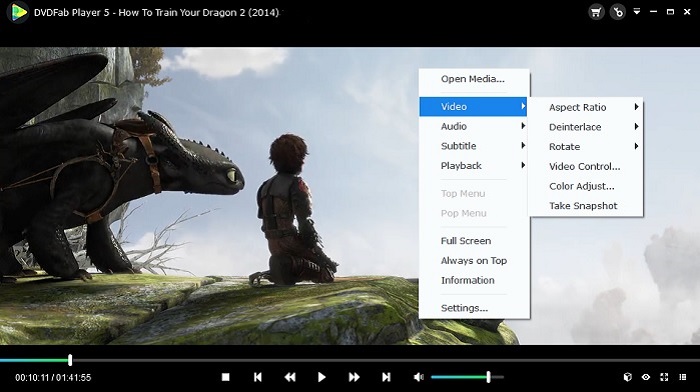This screenshot has height=392, width=700.
Task: Open Video Control... dialog
Action: coord(586,166)
